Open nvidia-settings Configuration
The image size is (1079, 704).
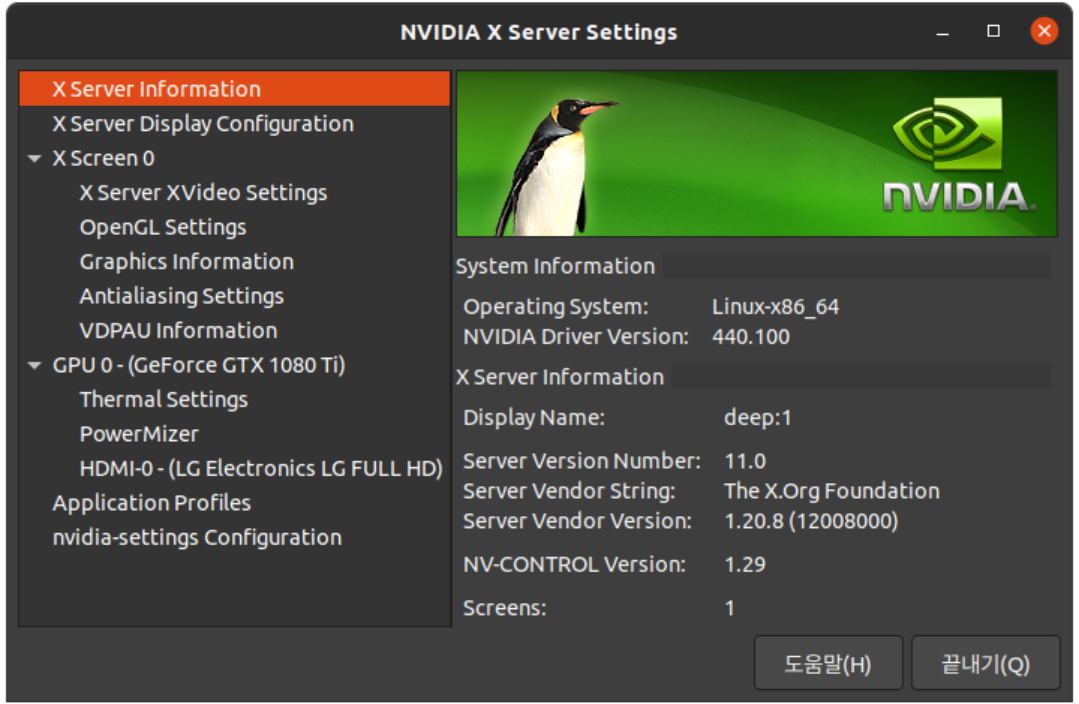point(197,537)
